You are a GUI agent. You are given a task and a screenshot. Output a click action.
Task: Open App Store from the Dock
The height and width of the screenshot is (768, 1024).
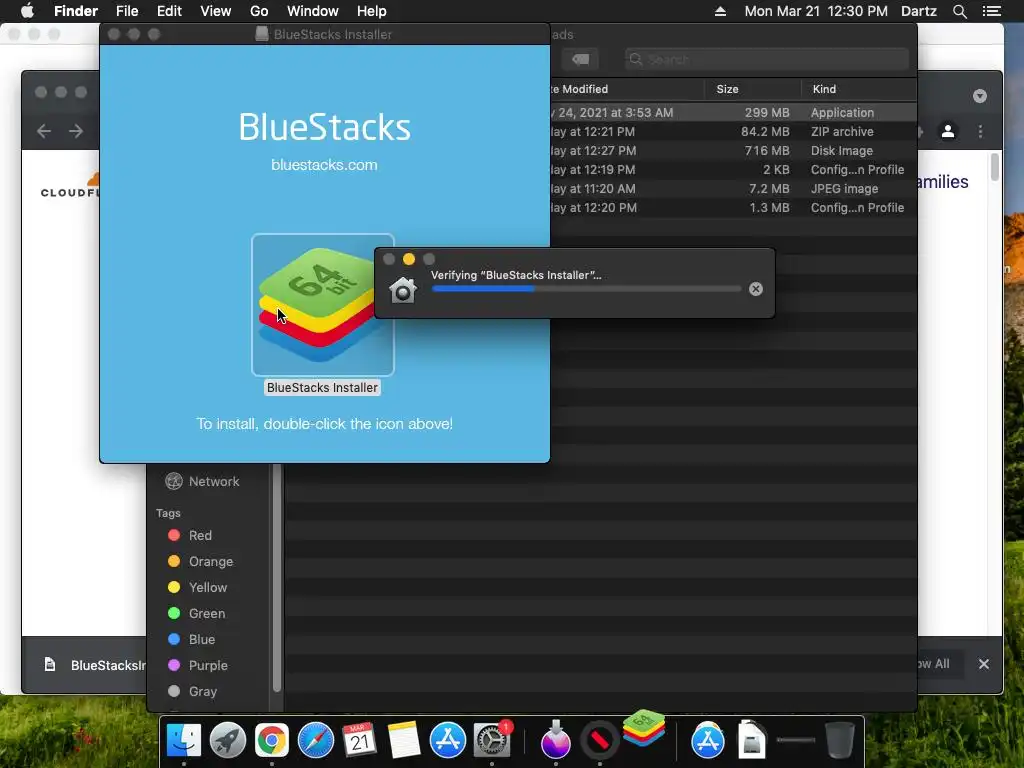tap(447, 740)
